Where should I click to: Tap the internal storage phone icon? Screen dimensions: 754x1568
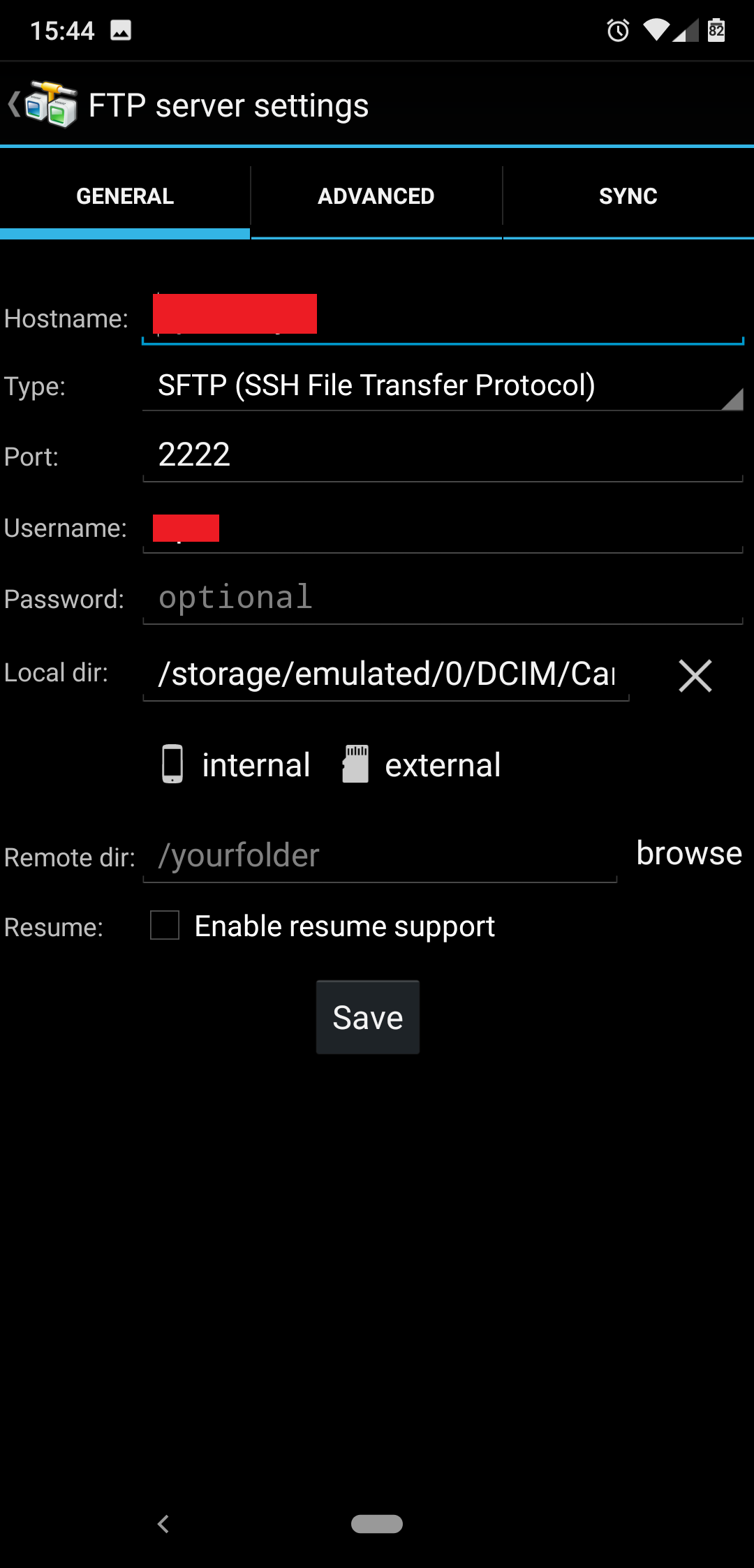tap(172, 764)
